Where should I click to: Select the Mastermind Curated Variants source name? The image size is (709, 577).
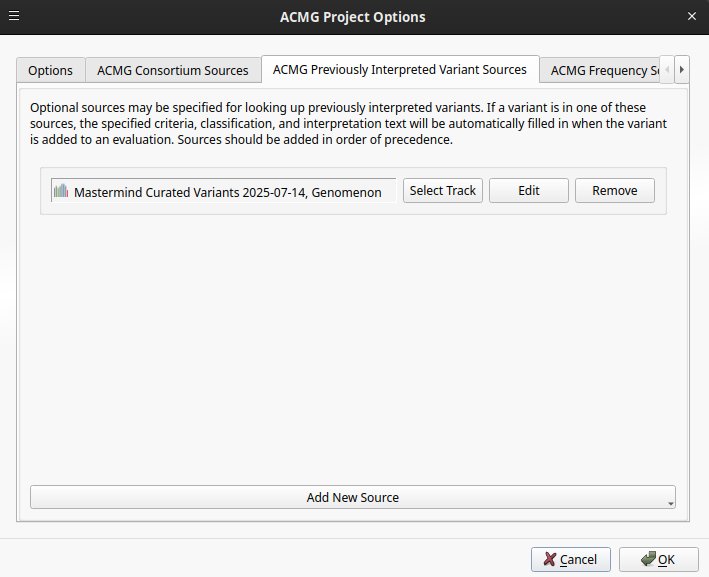227,192
